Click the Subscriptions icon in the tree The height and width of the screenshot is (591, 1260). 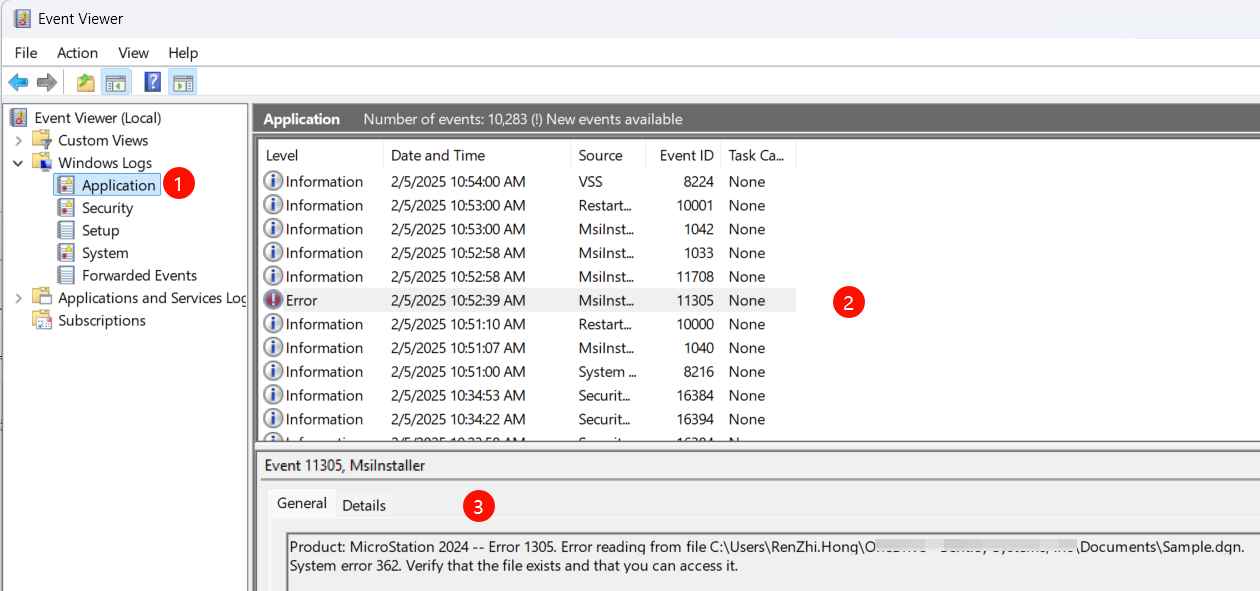42,320
